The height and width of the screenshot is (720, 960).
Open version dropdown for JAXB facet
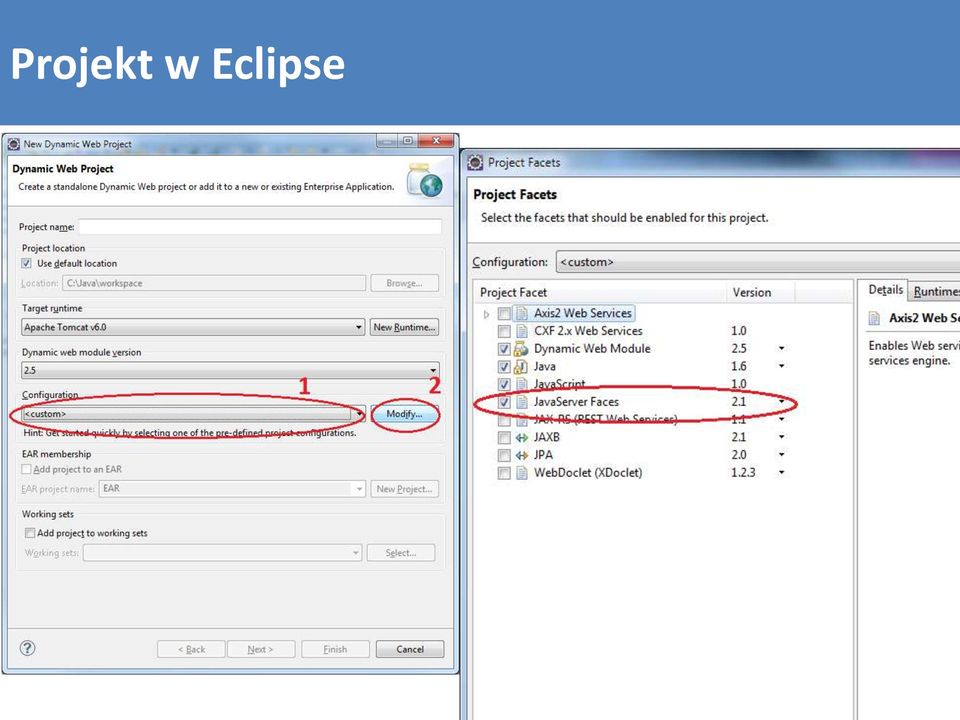click(781, 437)
